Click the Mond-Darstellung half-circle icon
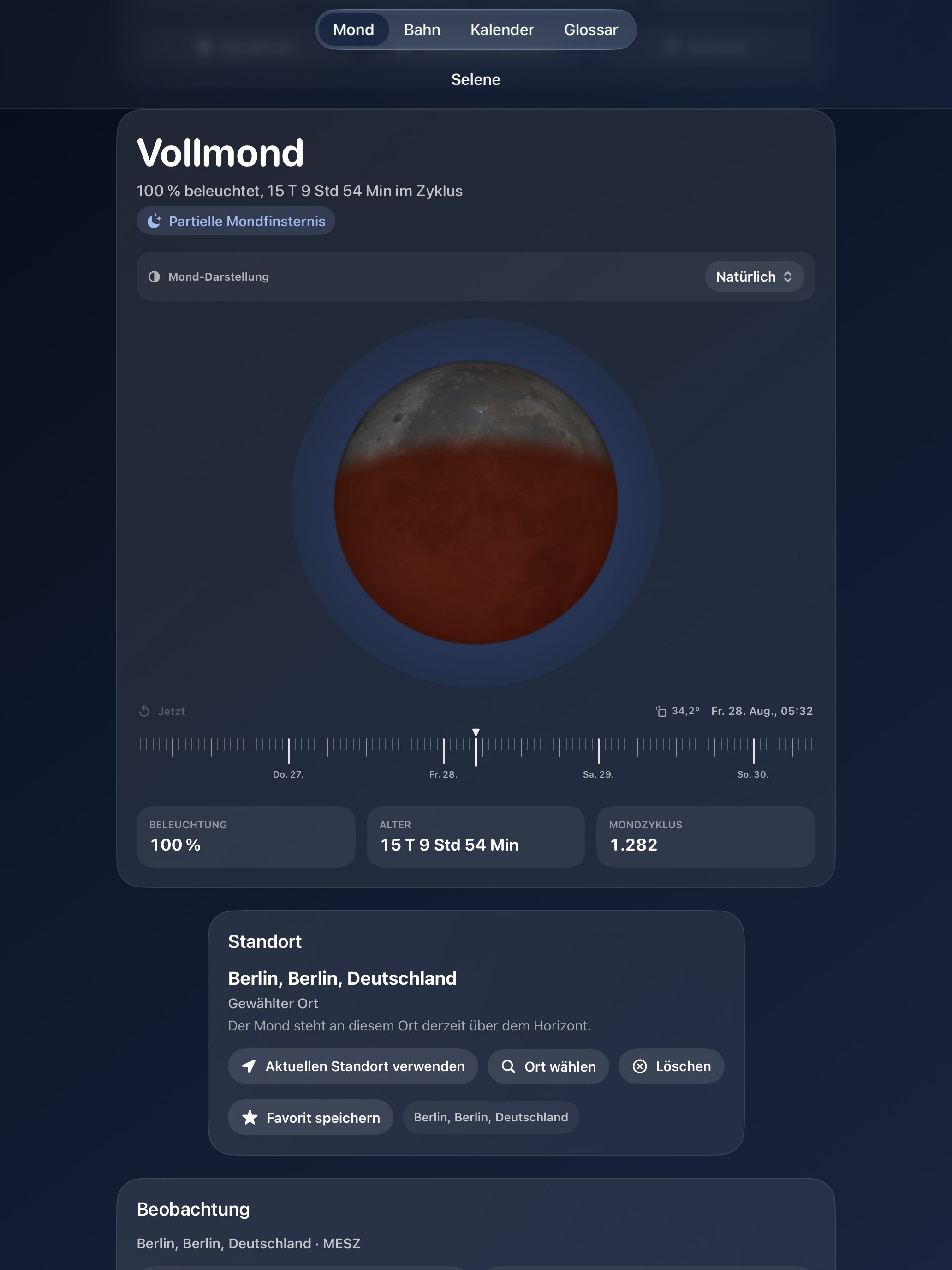 coord(154,277)
